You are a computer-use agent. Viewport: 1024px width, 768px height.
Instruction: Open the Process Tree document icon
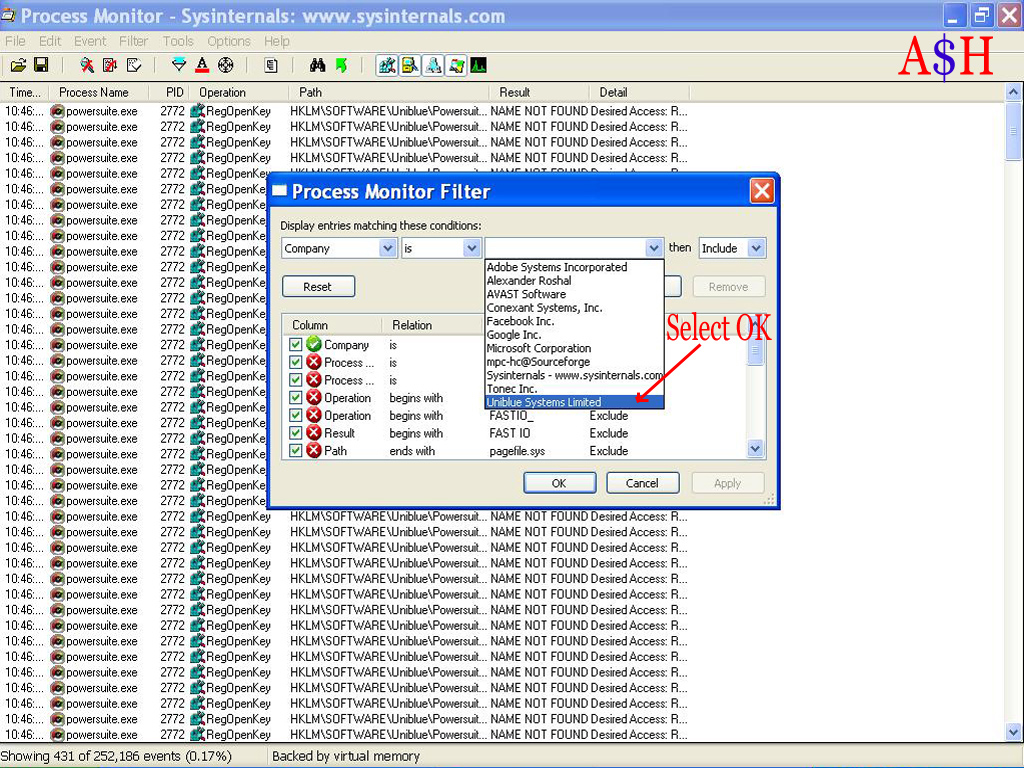point(271,65)
